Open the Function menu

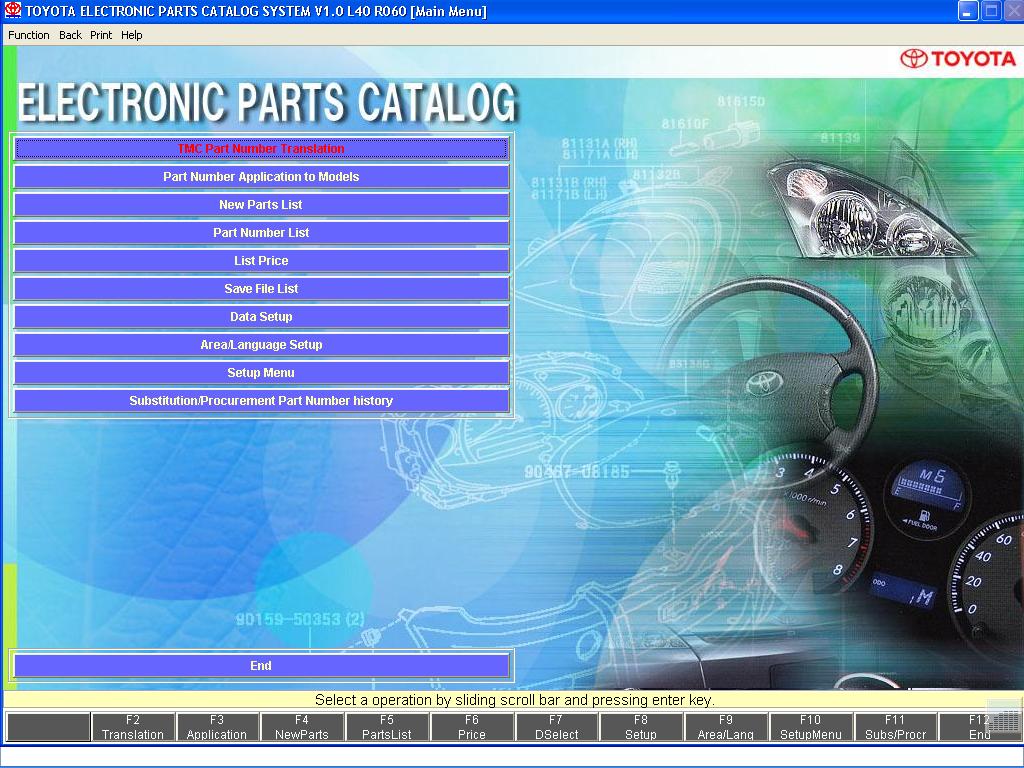click(29, 35)
